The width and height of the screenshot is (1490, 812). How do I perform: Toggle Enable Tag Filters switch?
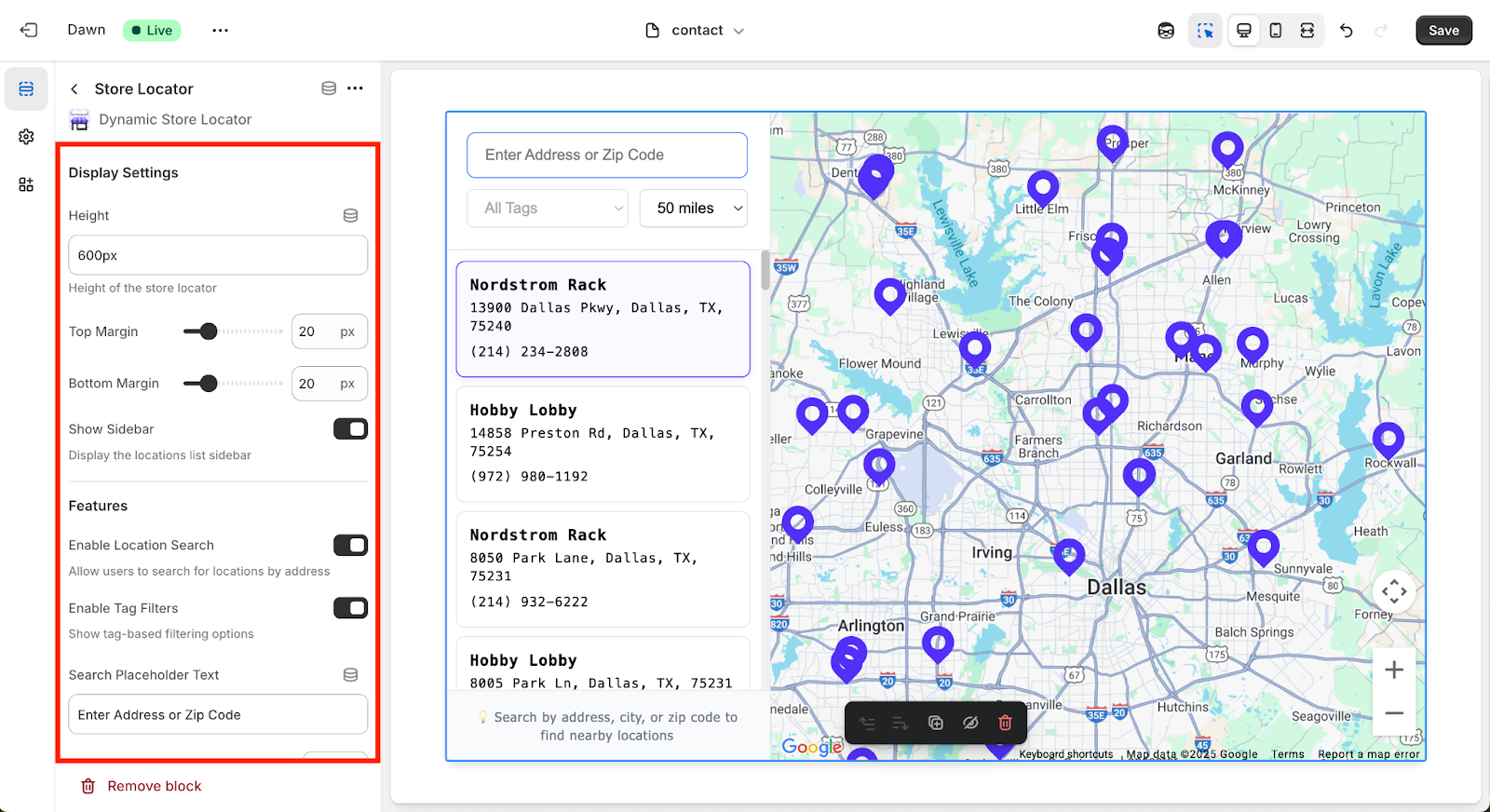tap(350, 608)
